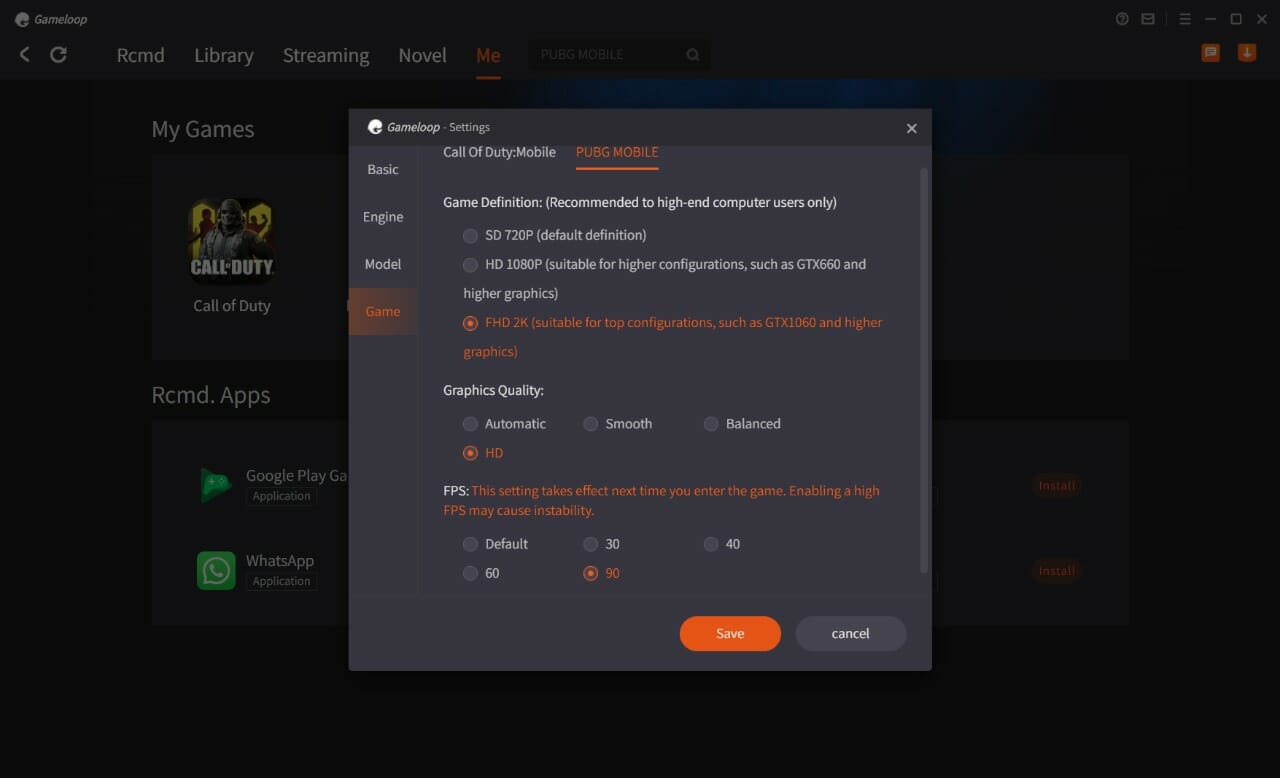Open the hamburger menu in title bar
Image resolution: width=1280 pixels, height=778 pixels.
coord(1185,19)
